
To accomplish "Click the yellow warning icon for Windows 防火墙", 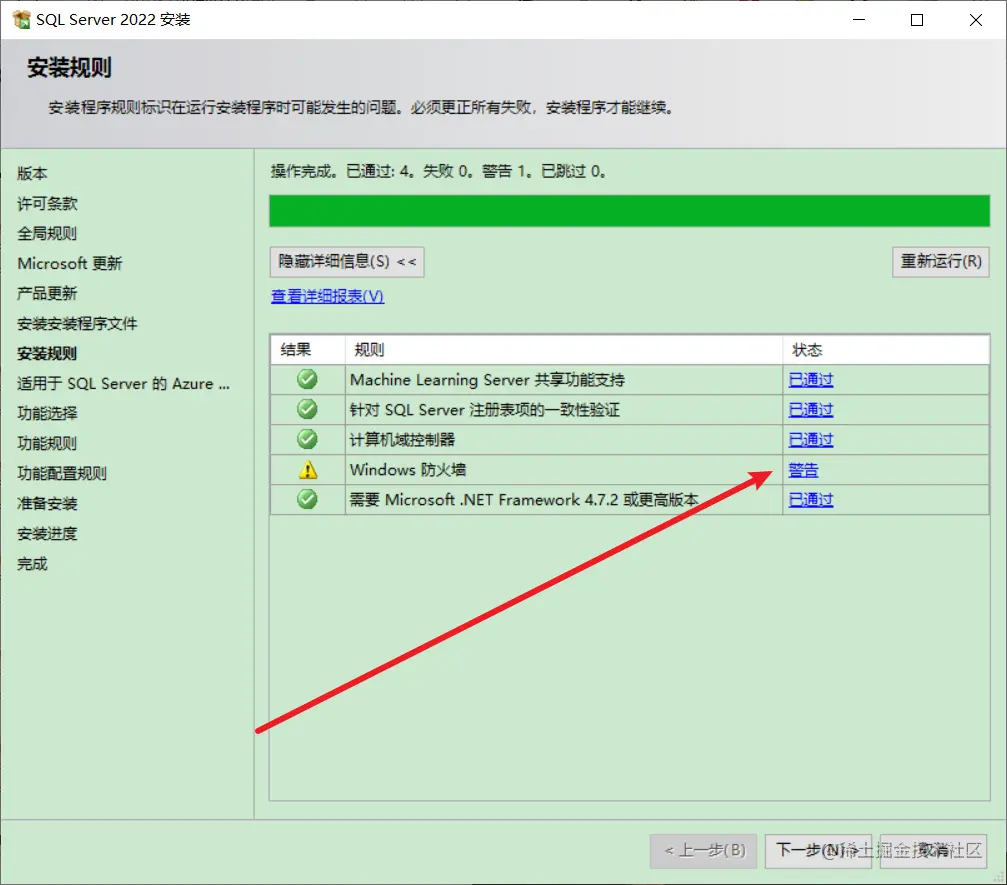I will (x=308, y=469).
